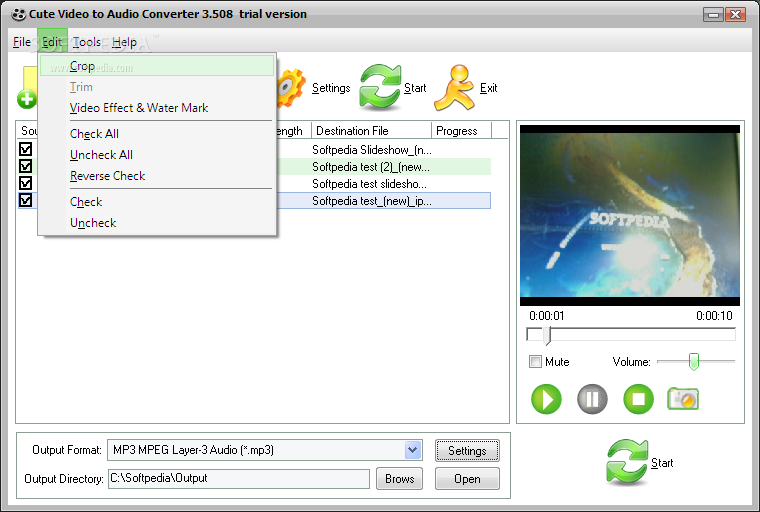The image size is (760, 512).
Task: Click the Start label at bottom right
Action: [662, 463]
